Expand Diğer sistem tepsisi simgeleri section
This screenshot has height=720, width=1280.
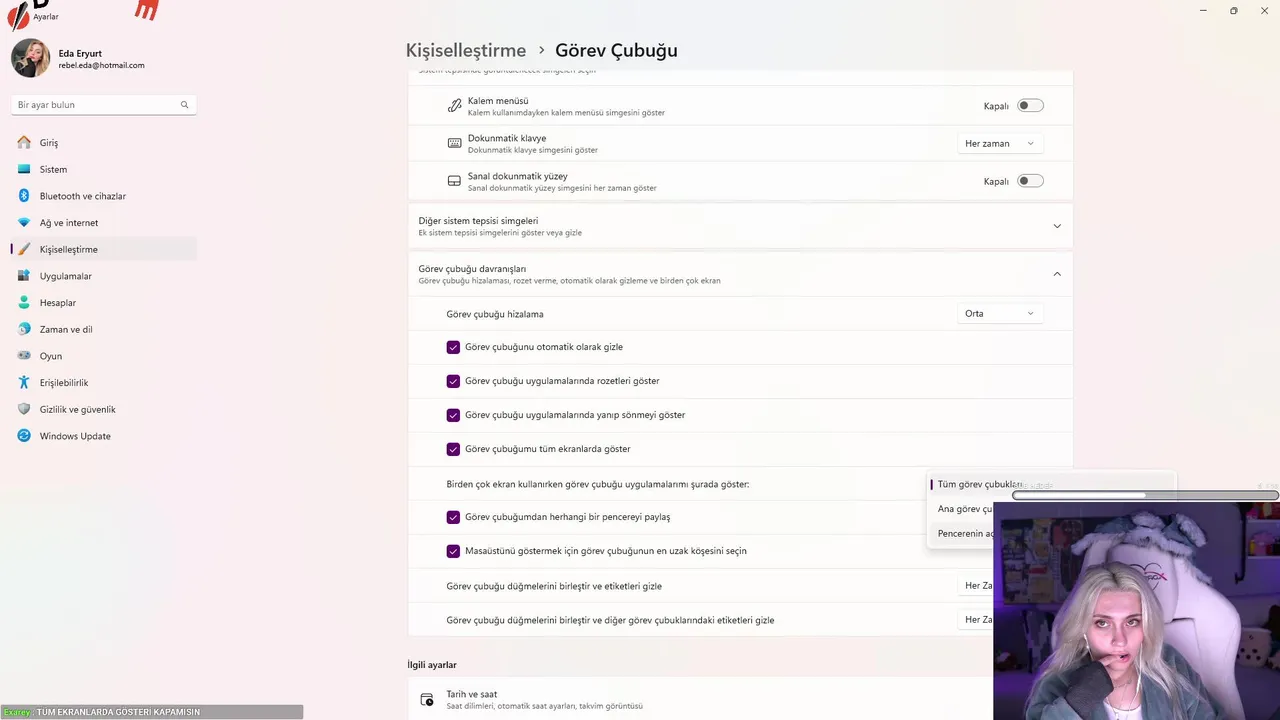(1056, 226)
